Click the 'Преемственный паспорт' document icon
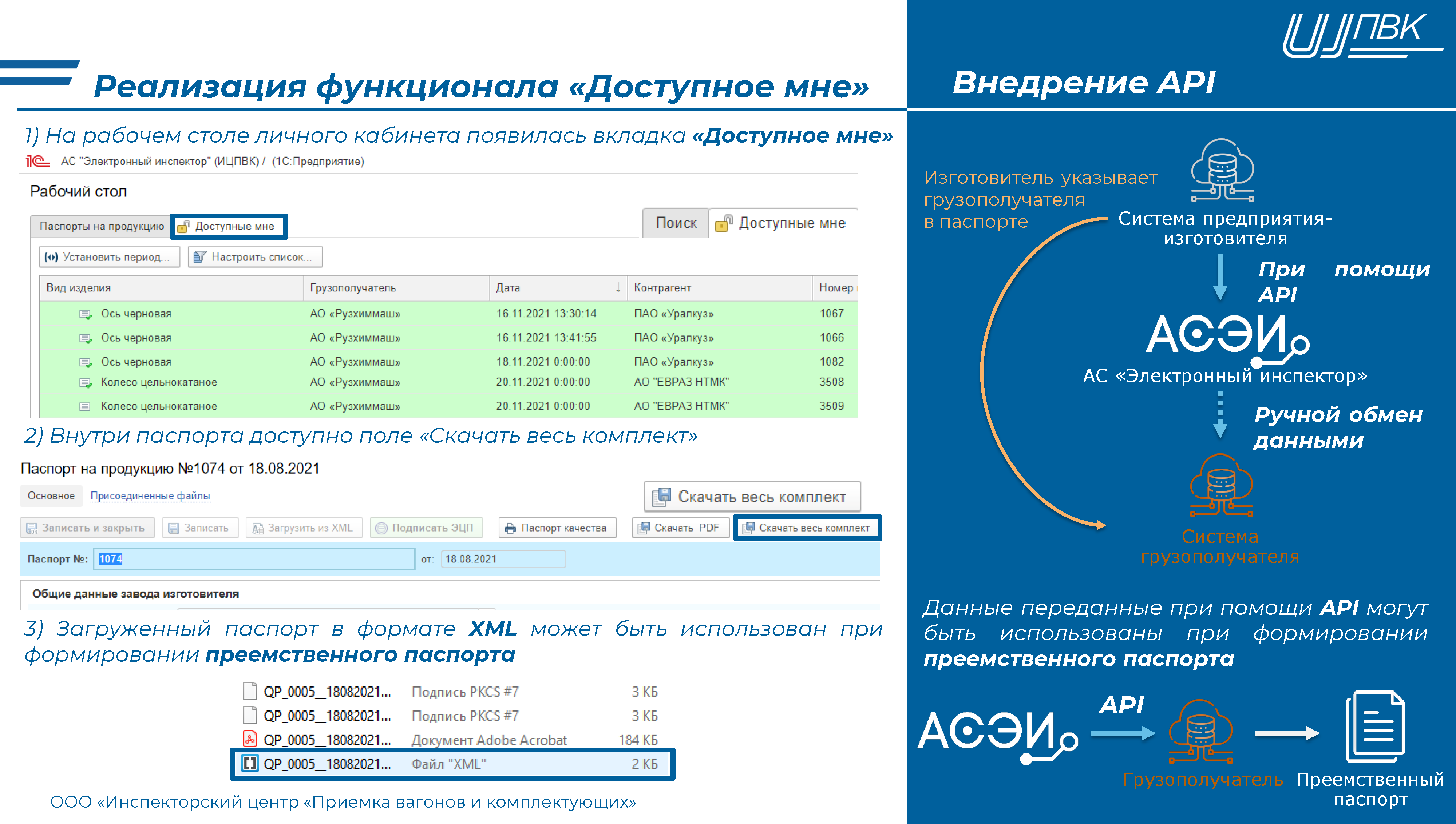 (x=1376, y=727)
